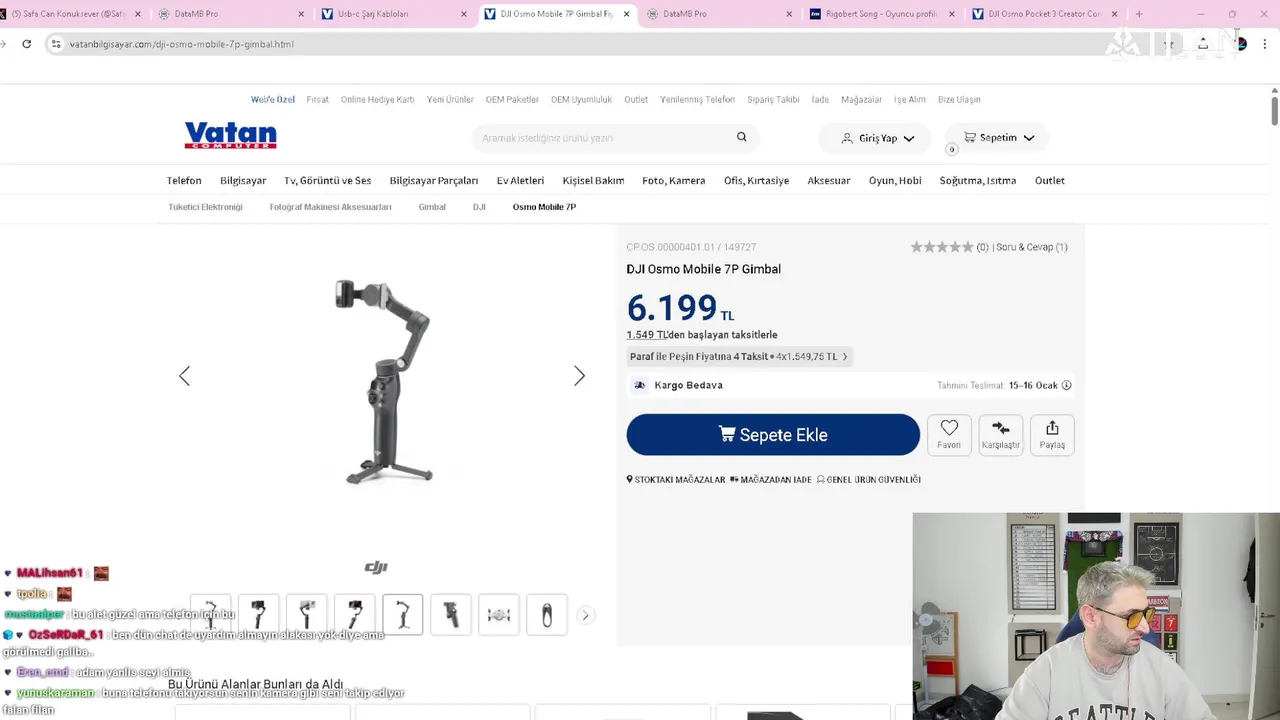Click the product search input field
The width and height of the screenshot is (1280, 720).
pyautogui.click(x=605, y=138)
